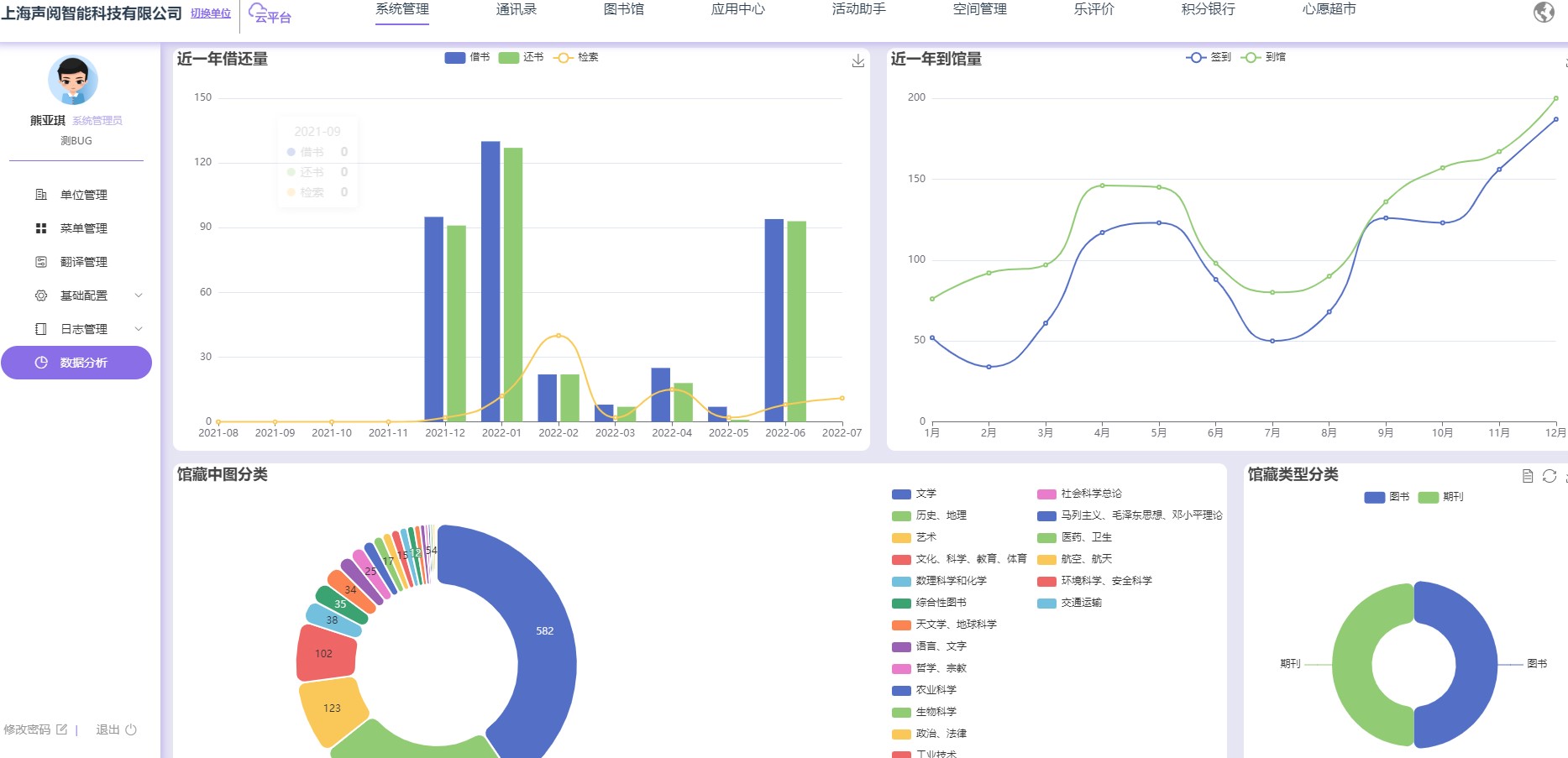Open 菜单管理 in the sidebar
This screenshot has height=758, width=1568.
(x=76, y=228)
